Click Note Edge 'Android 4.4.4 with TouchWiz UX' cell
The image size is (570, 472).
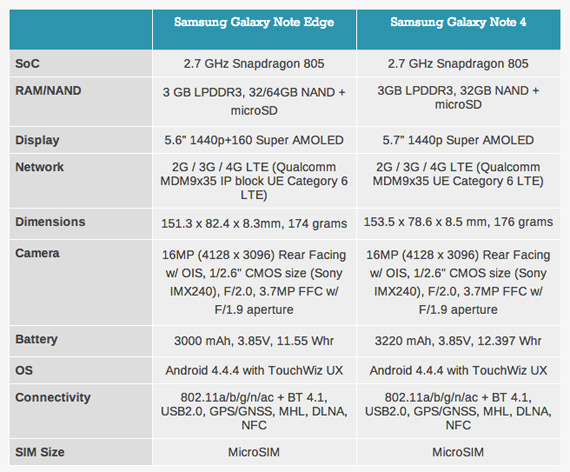[254, 371]
